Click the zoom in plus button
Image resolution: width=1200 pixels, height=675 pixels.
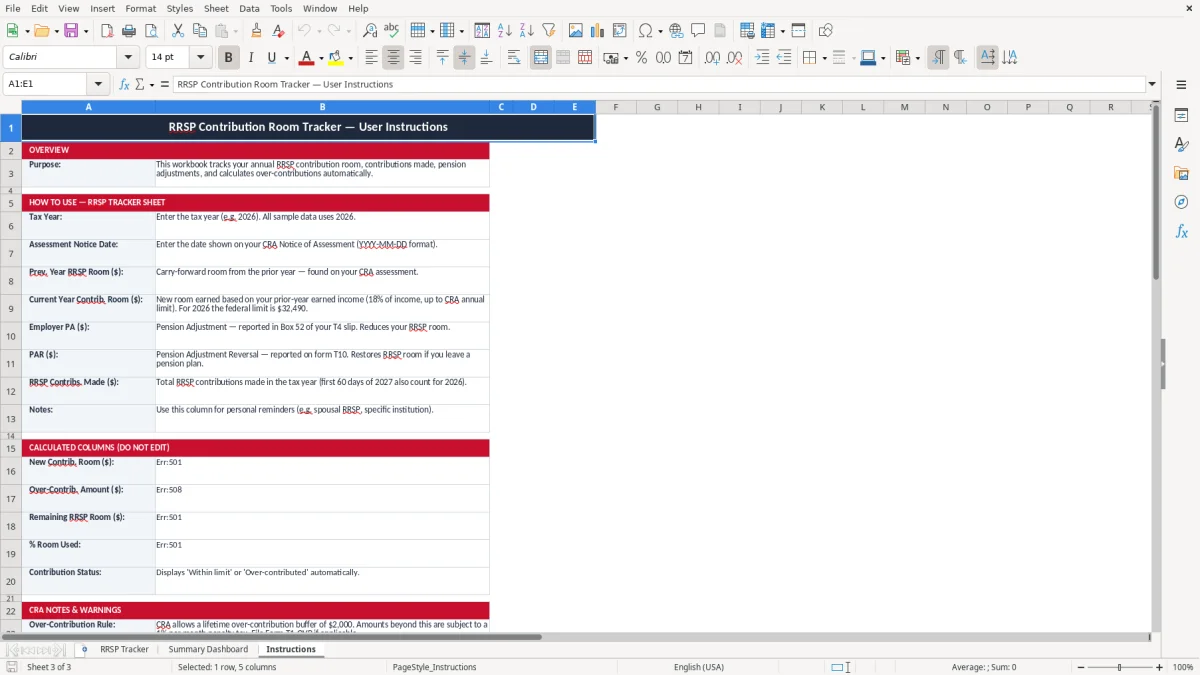pyautogui.click(x=1159, y=667)
